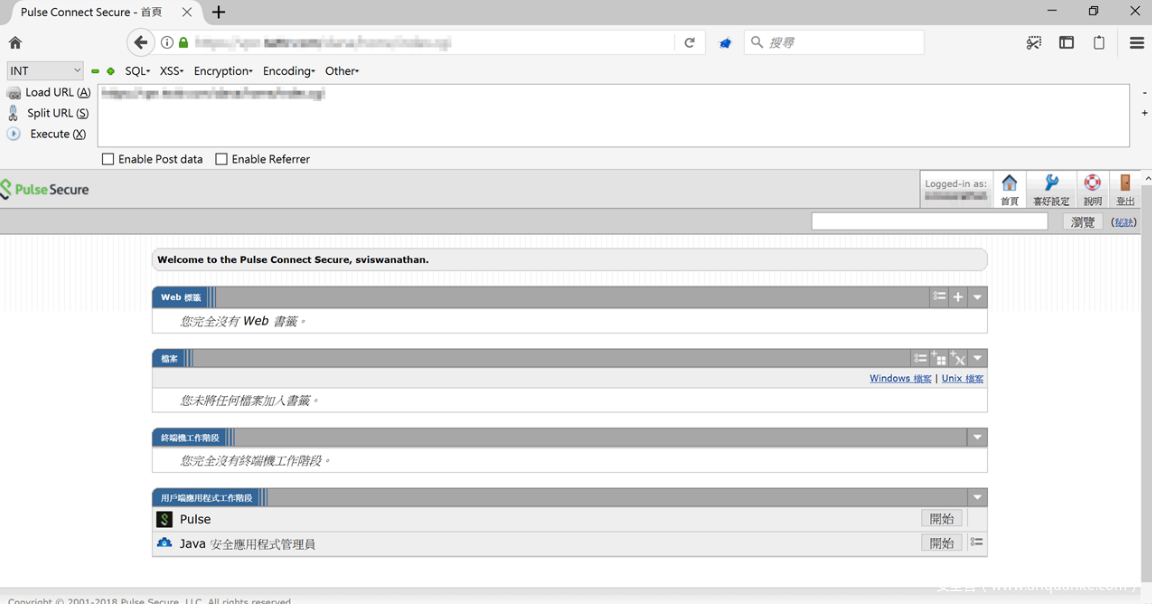Open the screenshot tool icon in toolbar
1152x604 pixels.
click(x=1034, y=43)
